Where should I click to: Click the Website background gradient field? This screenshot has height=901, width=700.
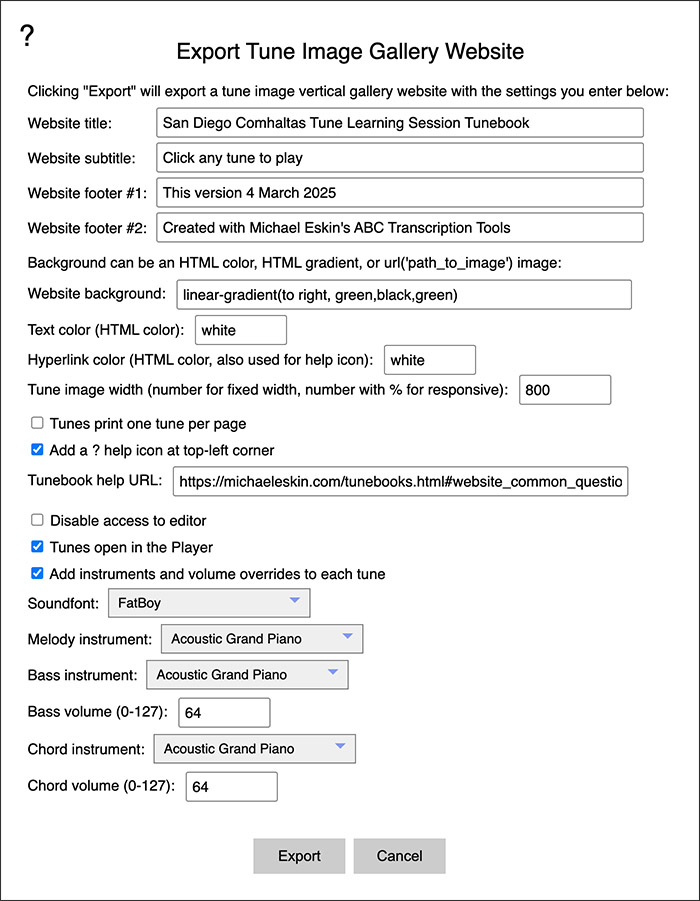(x=403, y=294)
